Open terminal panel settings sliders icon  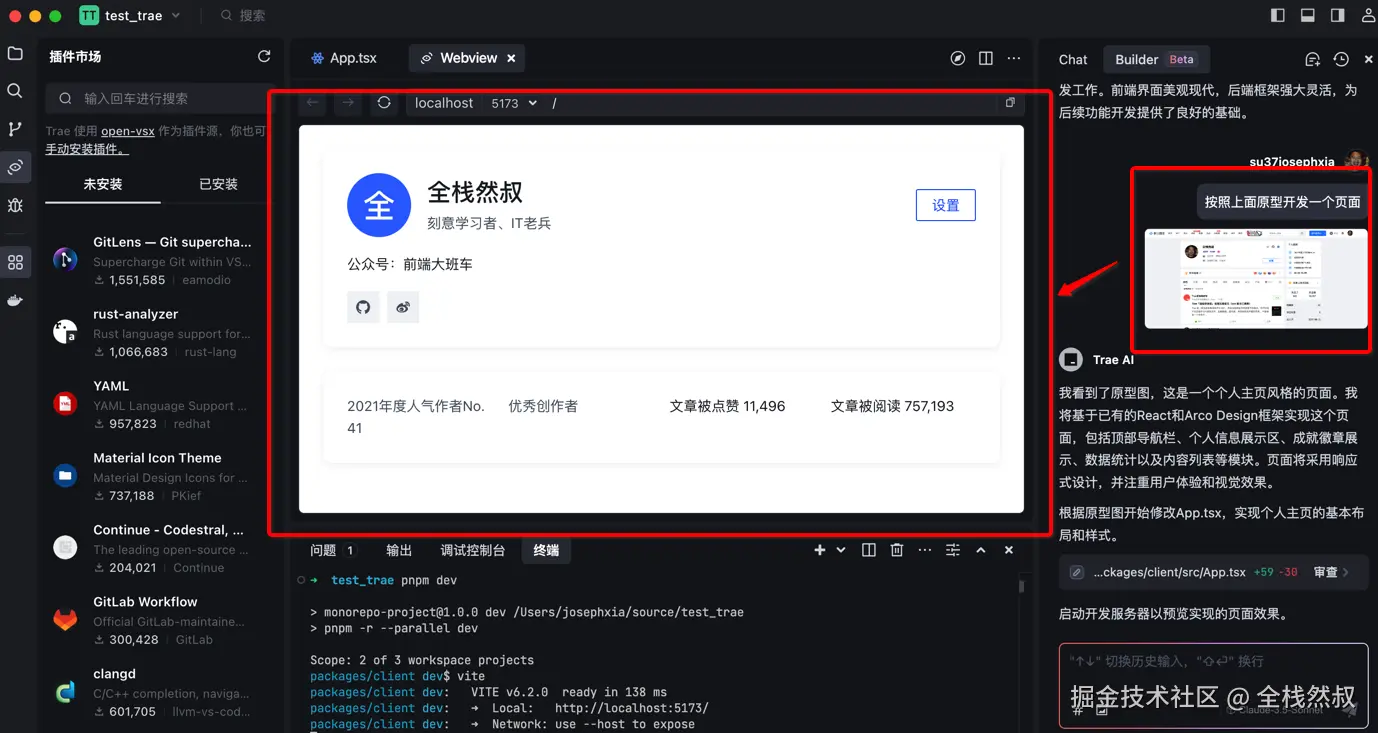(x=953, y=550)
